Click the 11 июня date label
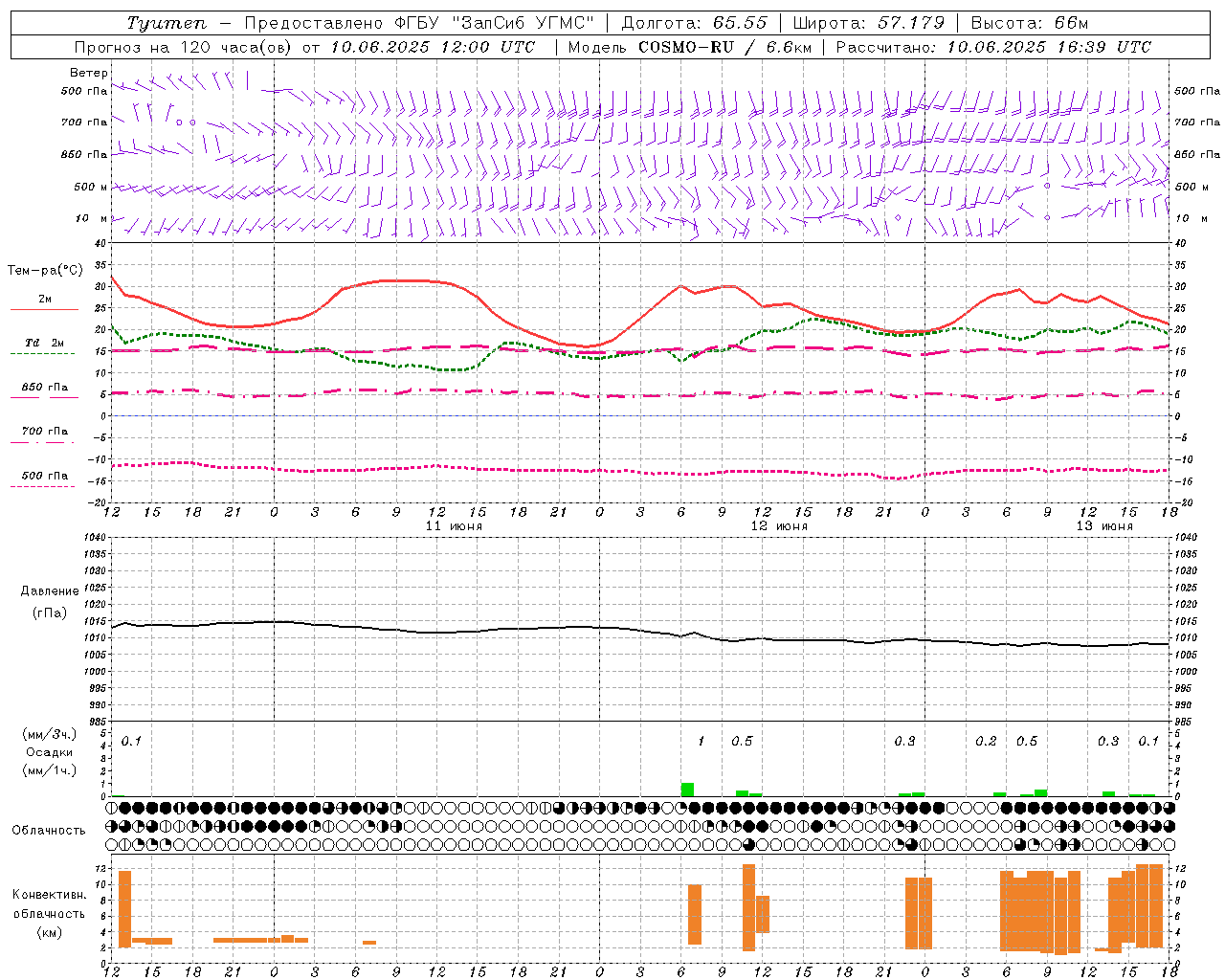This screenshot has height=980, width=1225. 455,526
